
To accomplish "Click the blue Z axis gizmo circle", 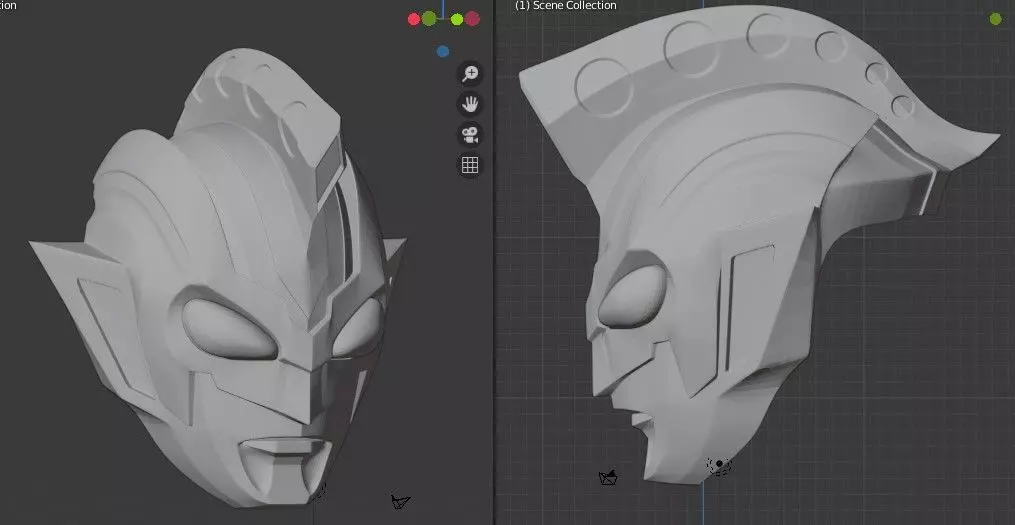I will [x=443, y=51].
